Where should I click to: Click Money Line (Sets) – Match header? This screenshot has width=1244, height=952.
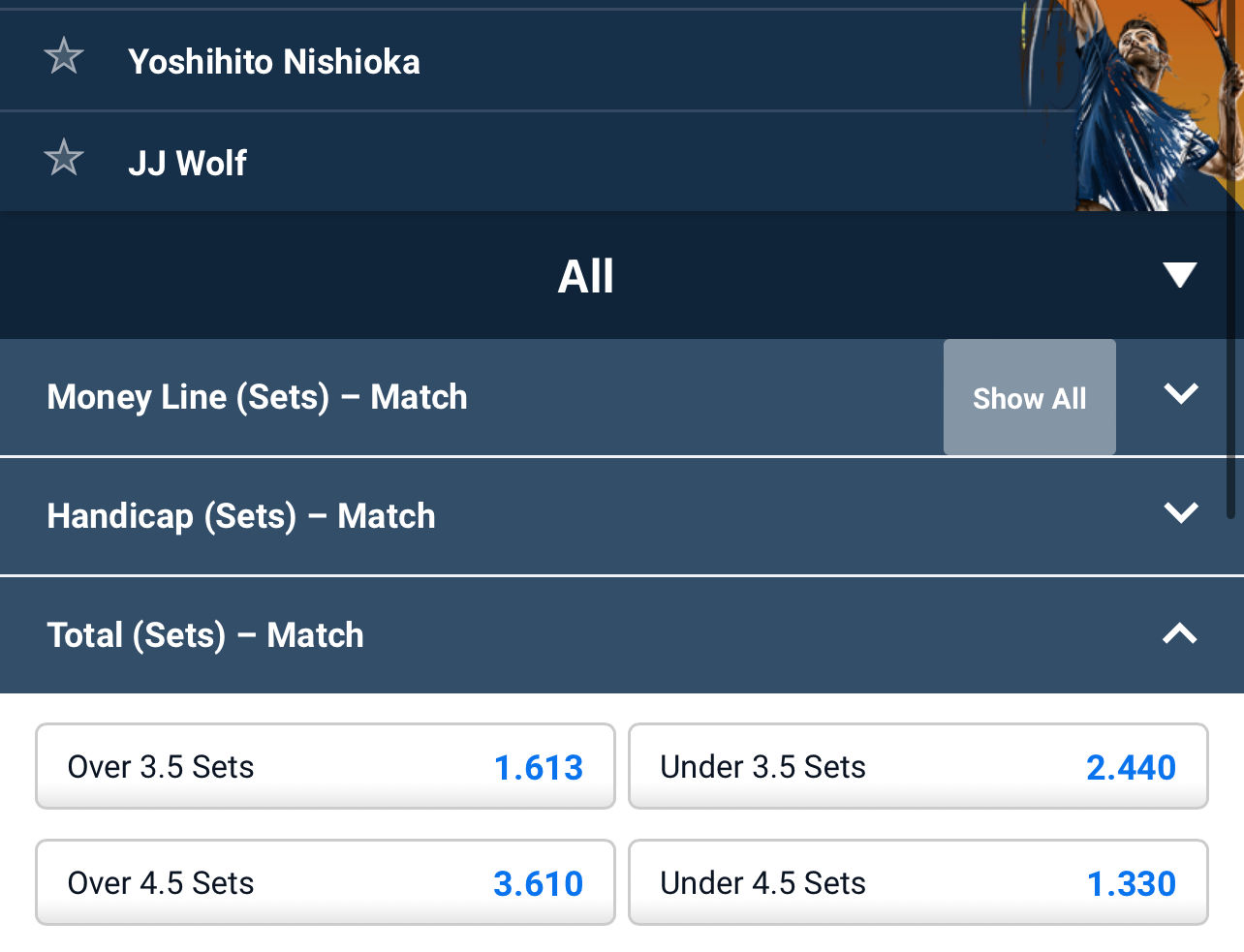point(257,397)
